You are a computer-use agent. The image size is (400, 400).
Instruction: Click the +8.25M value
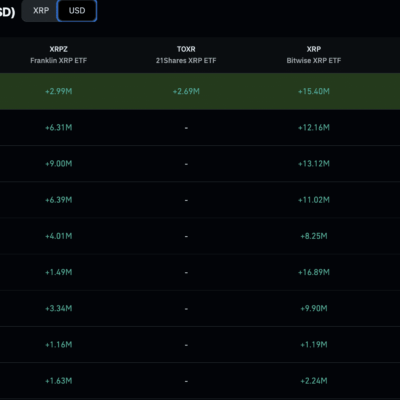click(314, 236)
